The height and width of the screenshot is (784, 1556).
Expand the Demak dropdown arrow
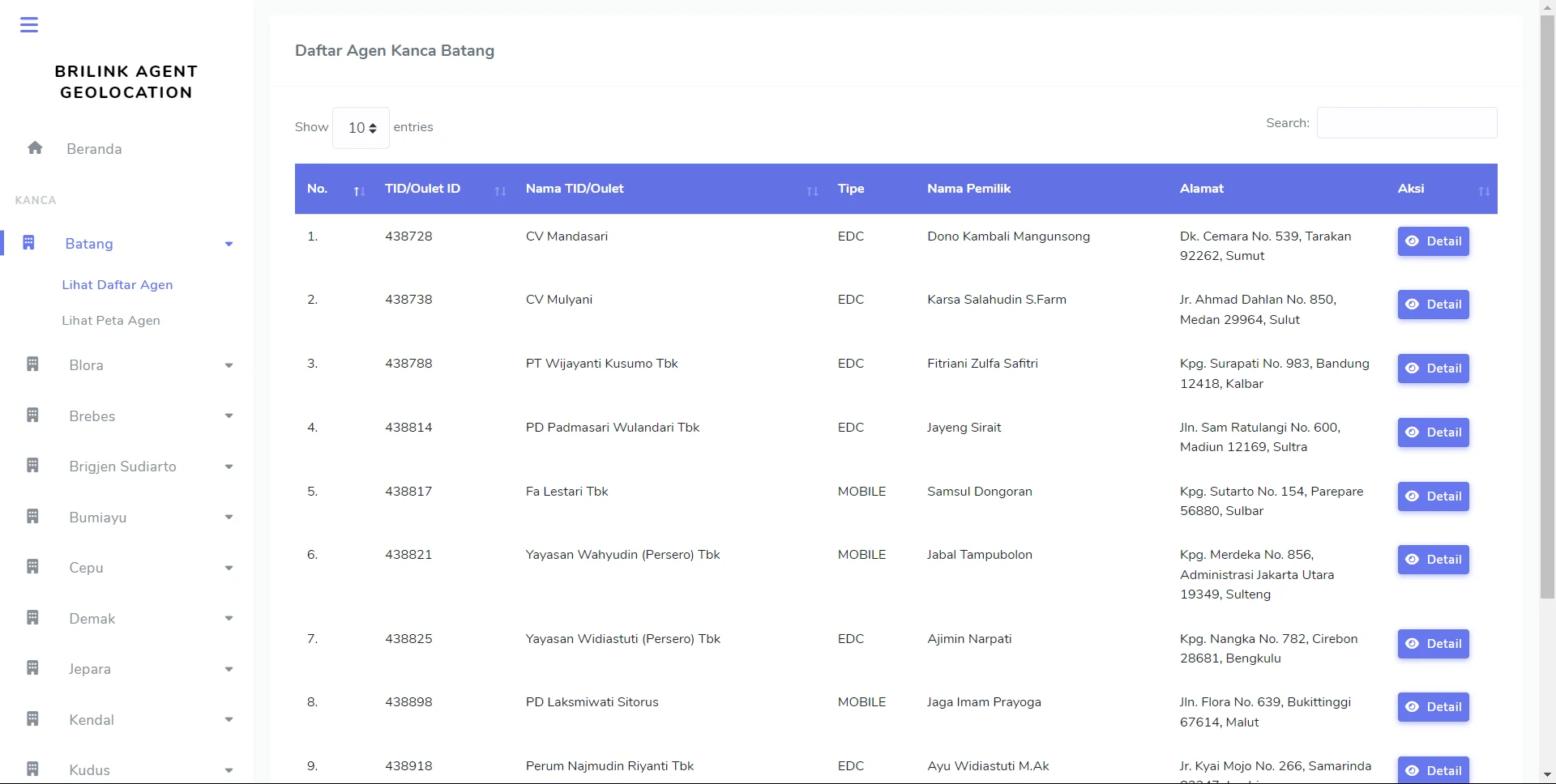[x=229, y=619]
